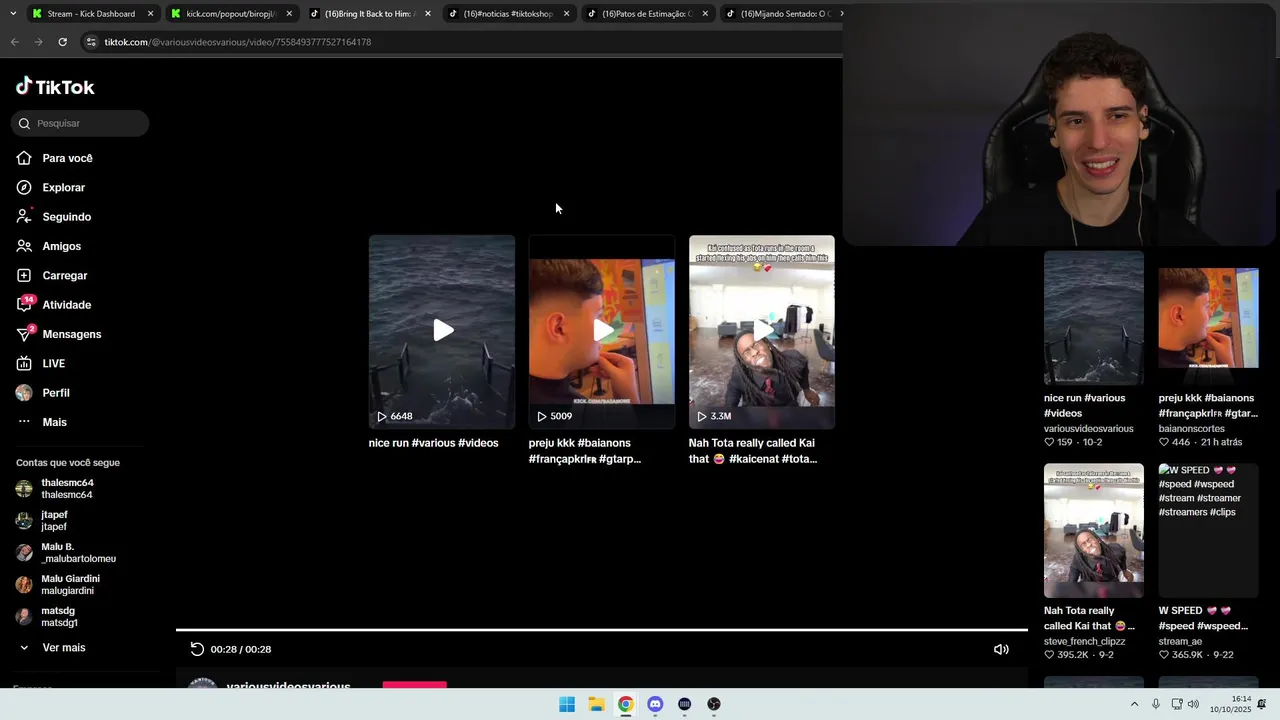Open Carregar upload page
The width and height of the screenshot is (1280, 720).
pyautogui.click(x=64, y=275)
